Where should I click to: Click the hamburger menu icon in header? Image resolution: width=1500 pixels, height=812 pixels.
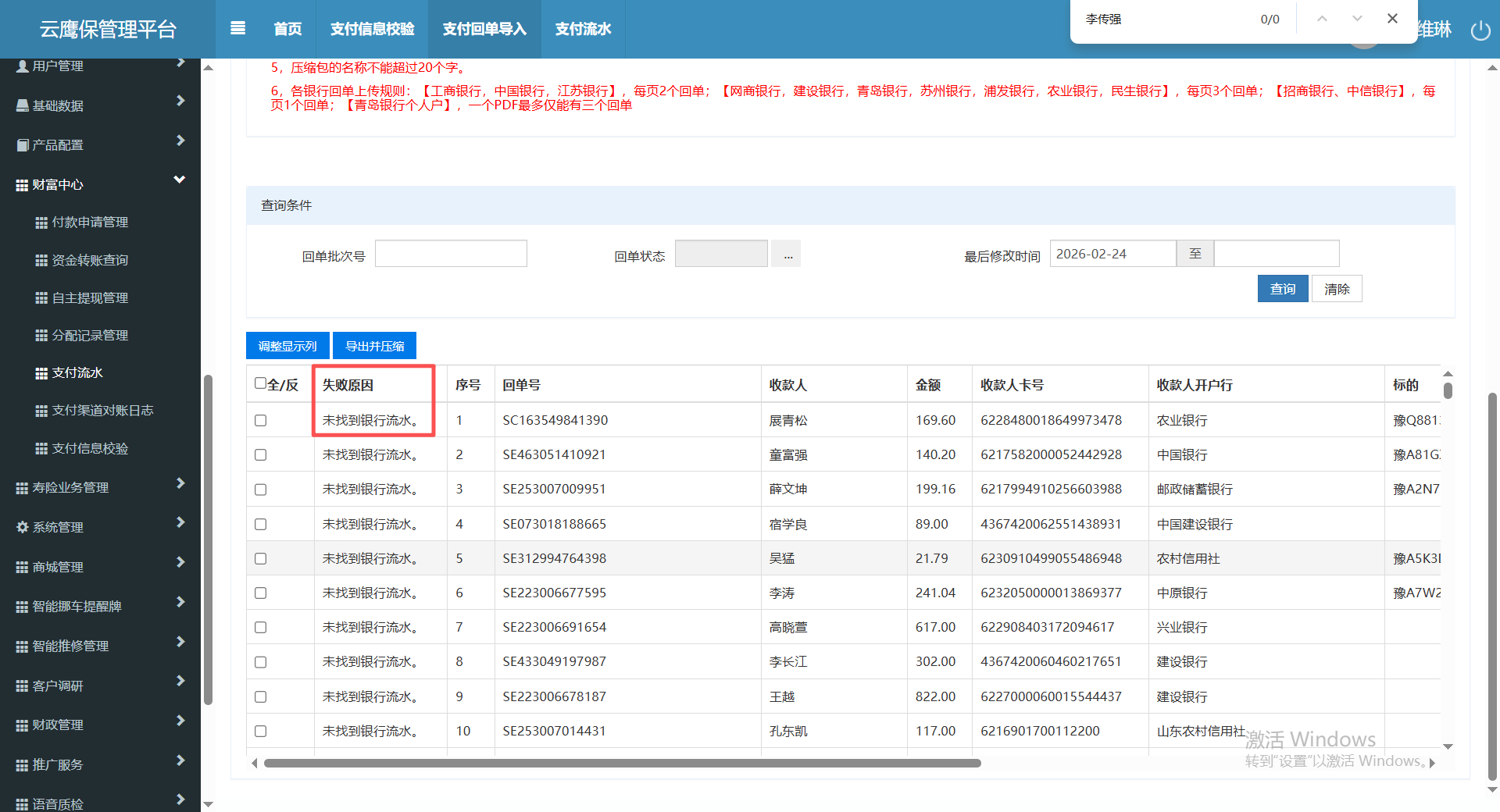(238, 29)
